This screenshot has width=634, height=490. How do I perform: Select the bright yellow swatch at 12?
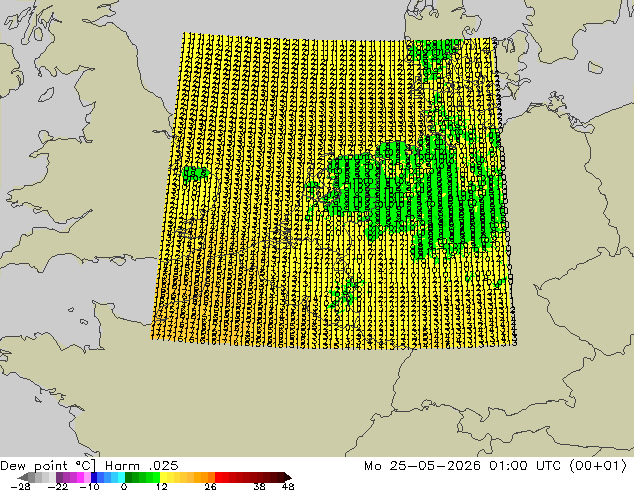[163, 477]
